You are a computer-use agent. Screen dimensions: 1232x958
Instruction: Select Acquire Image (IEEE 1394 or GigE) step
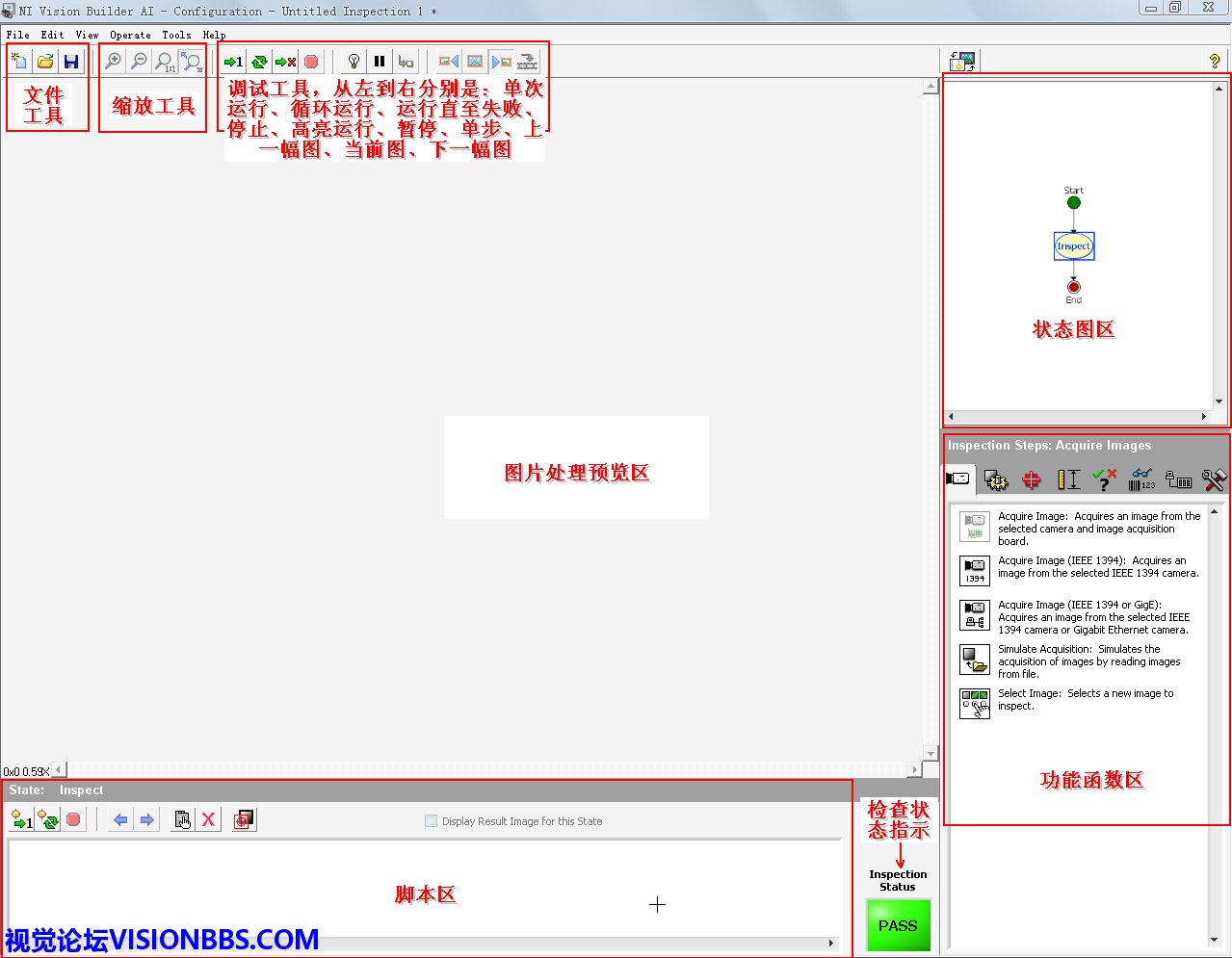point(975,614)
